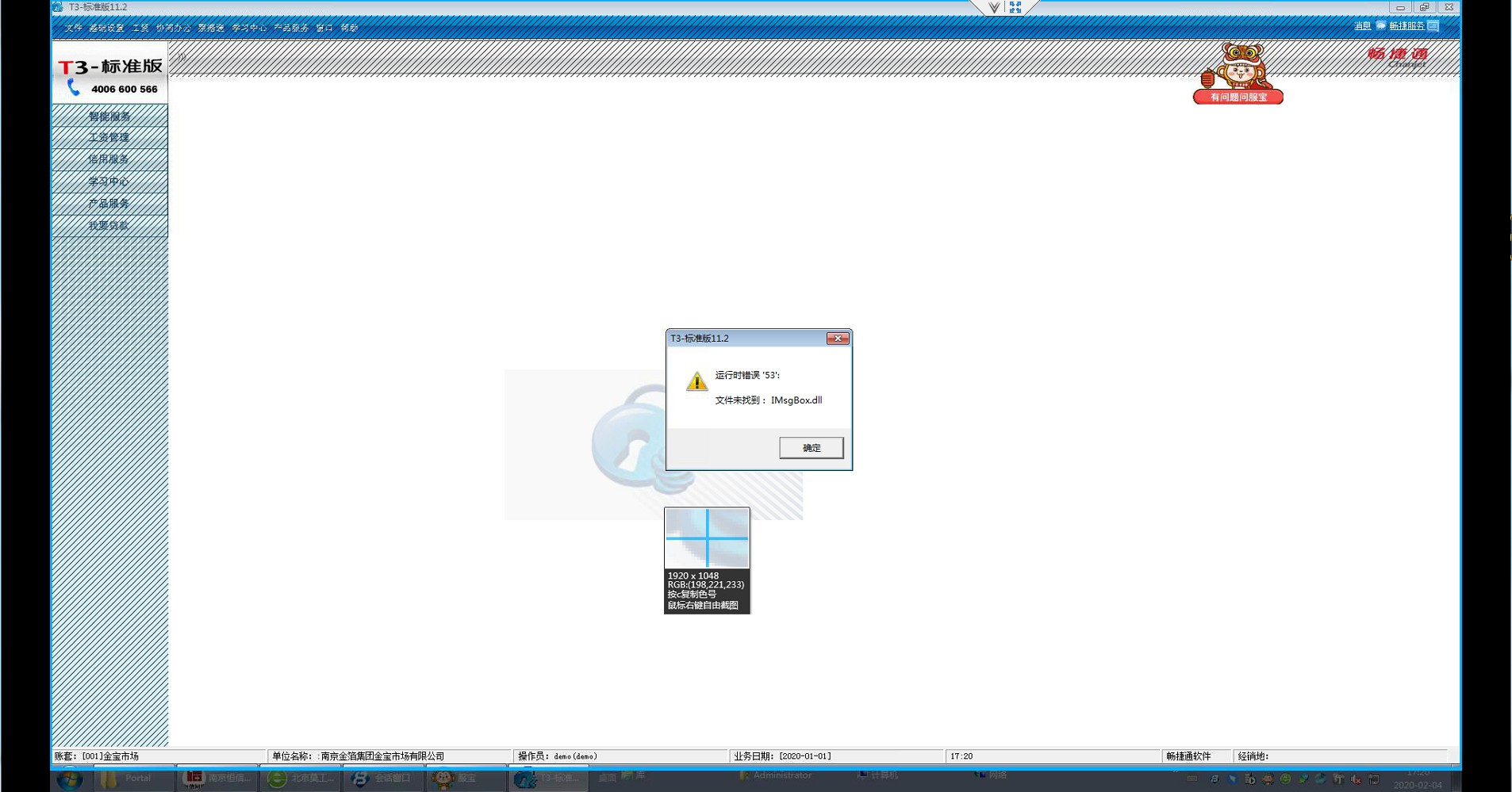
Task: Open the 畅捷服务 link
Action: 1406,26
